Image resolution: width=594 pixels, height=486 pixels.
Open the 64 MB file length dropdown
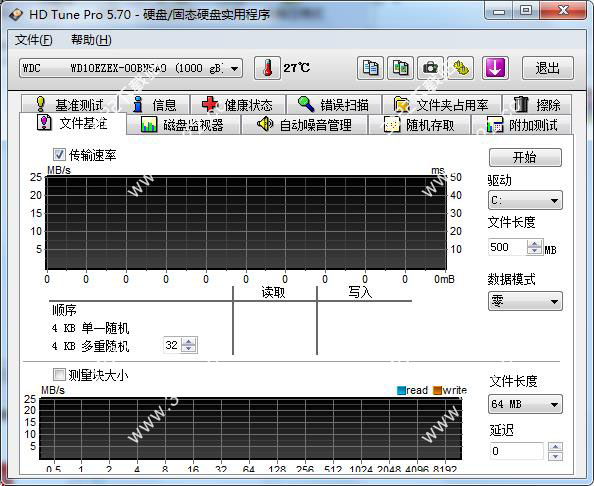point(525,404)
